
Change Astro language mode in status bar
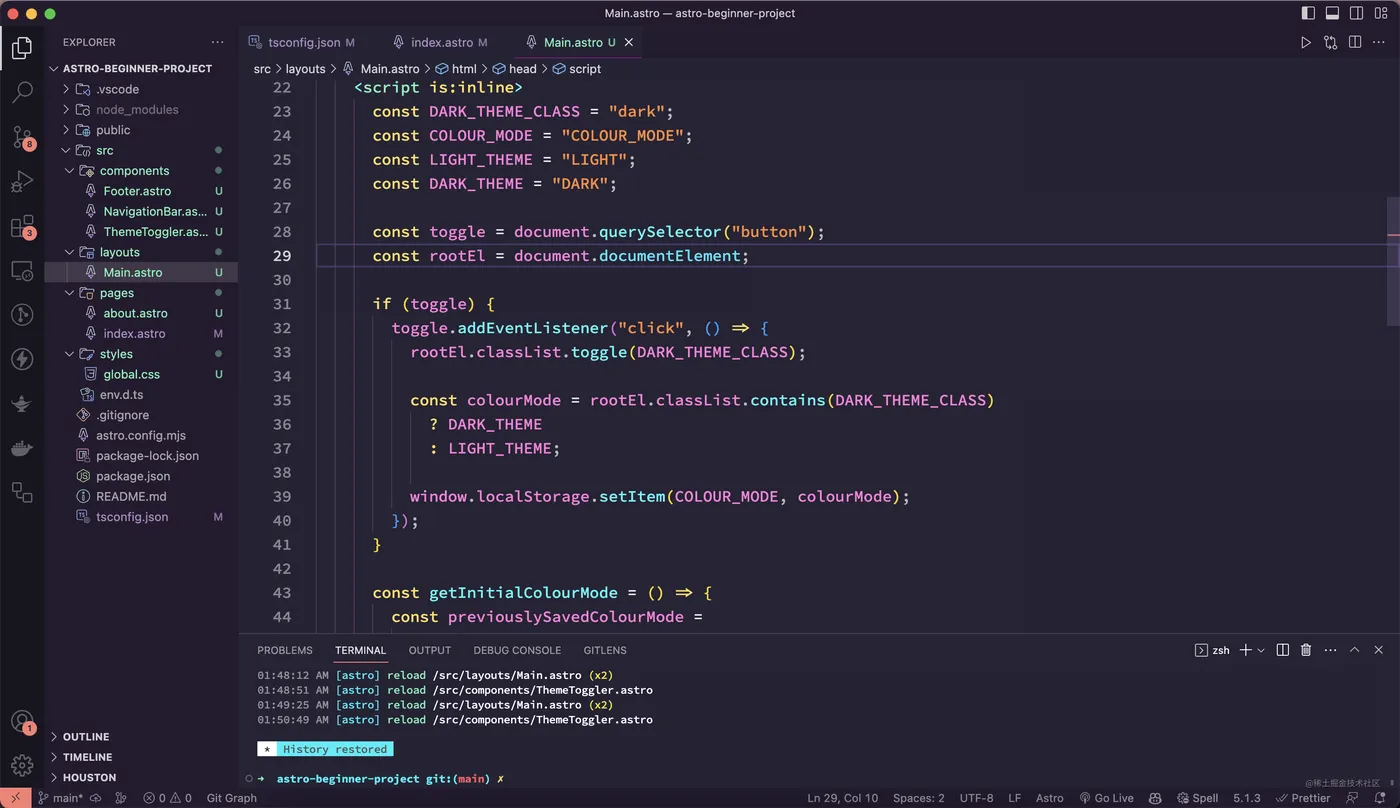point(1050,798)
